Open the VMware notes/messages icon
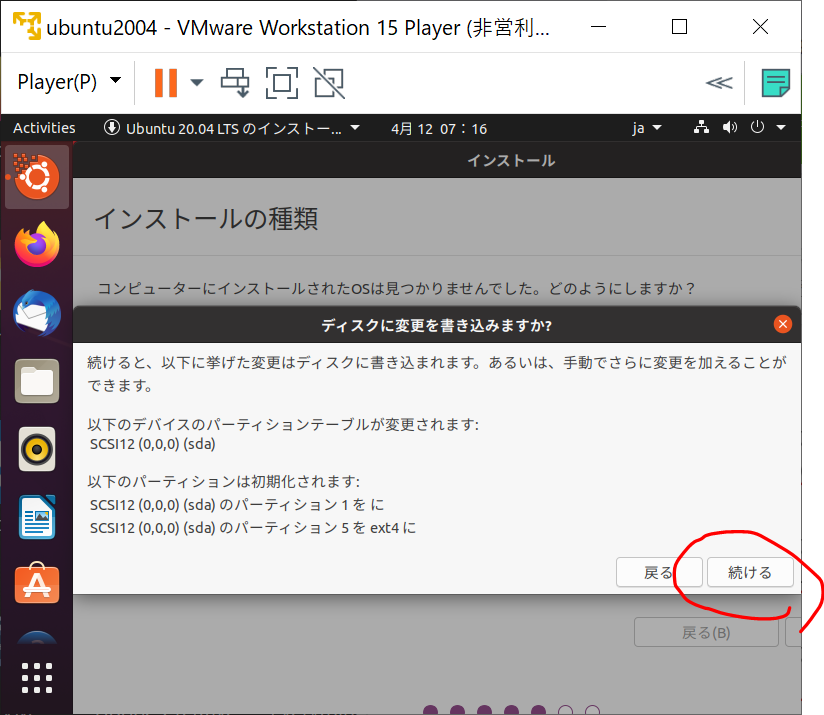824x715 pixels. coord(776,82)
